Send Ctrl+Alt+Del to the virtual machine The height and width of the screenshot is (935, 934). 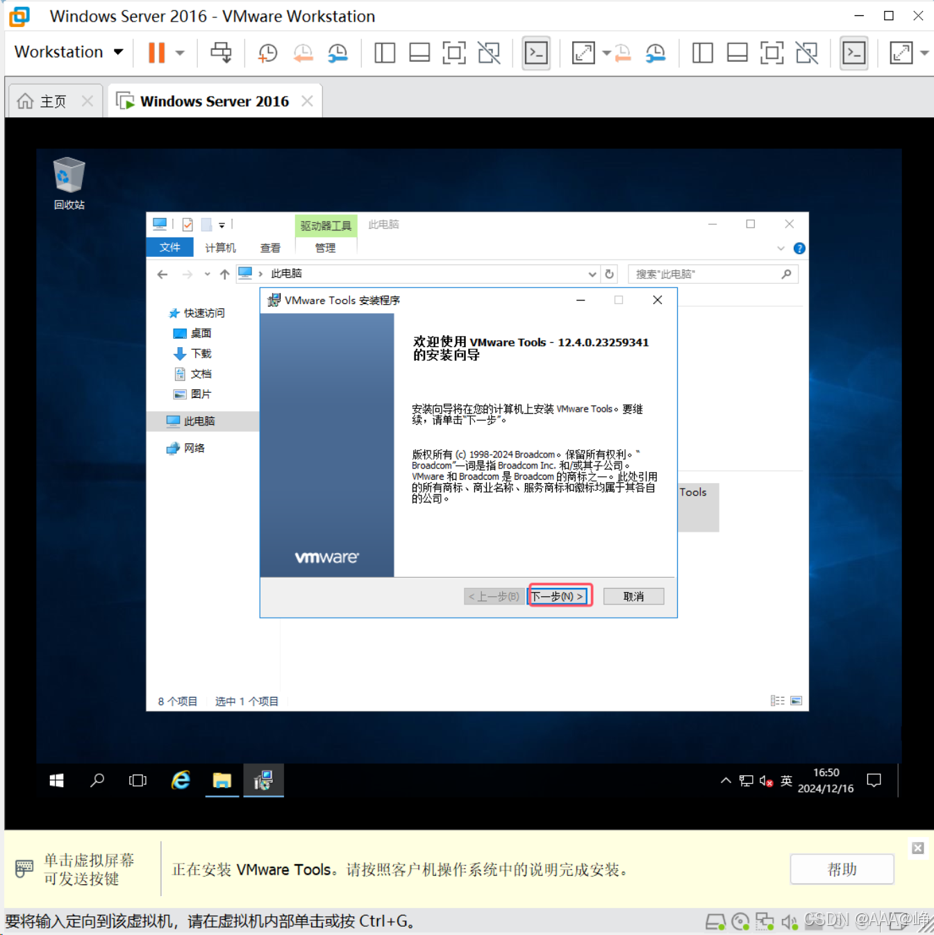tap(221, 52)
